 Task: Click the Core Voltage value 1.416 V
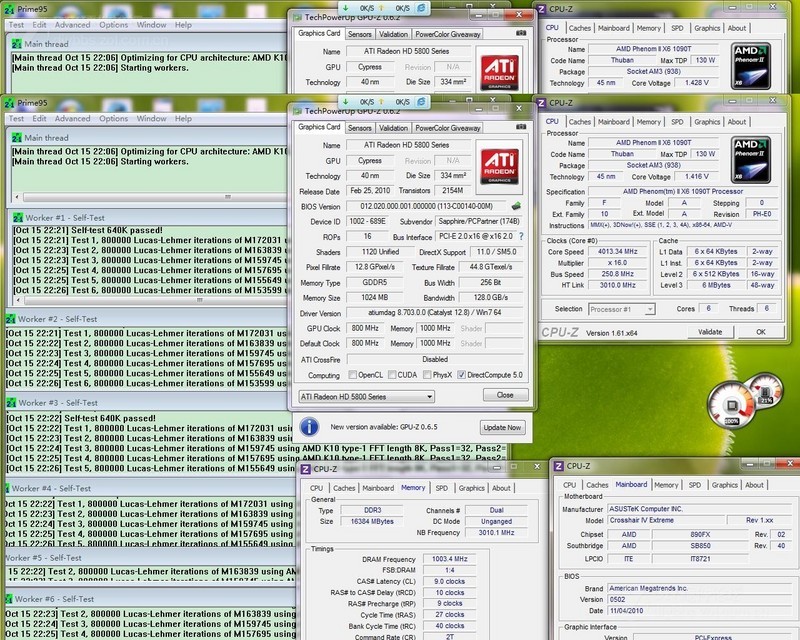pyautogui.click(x=697, y=177)
